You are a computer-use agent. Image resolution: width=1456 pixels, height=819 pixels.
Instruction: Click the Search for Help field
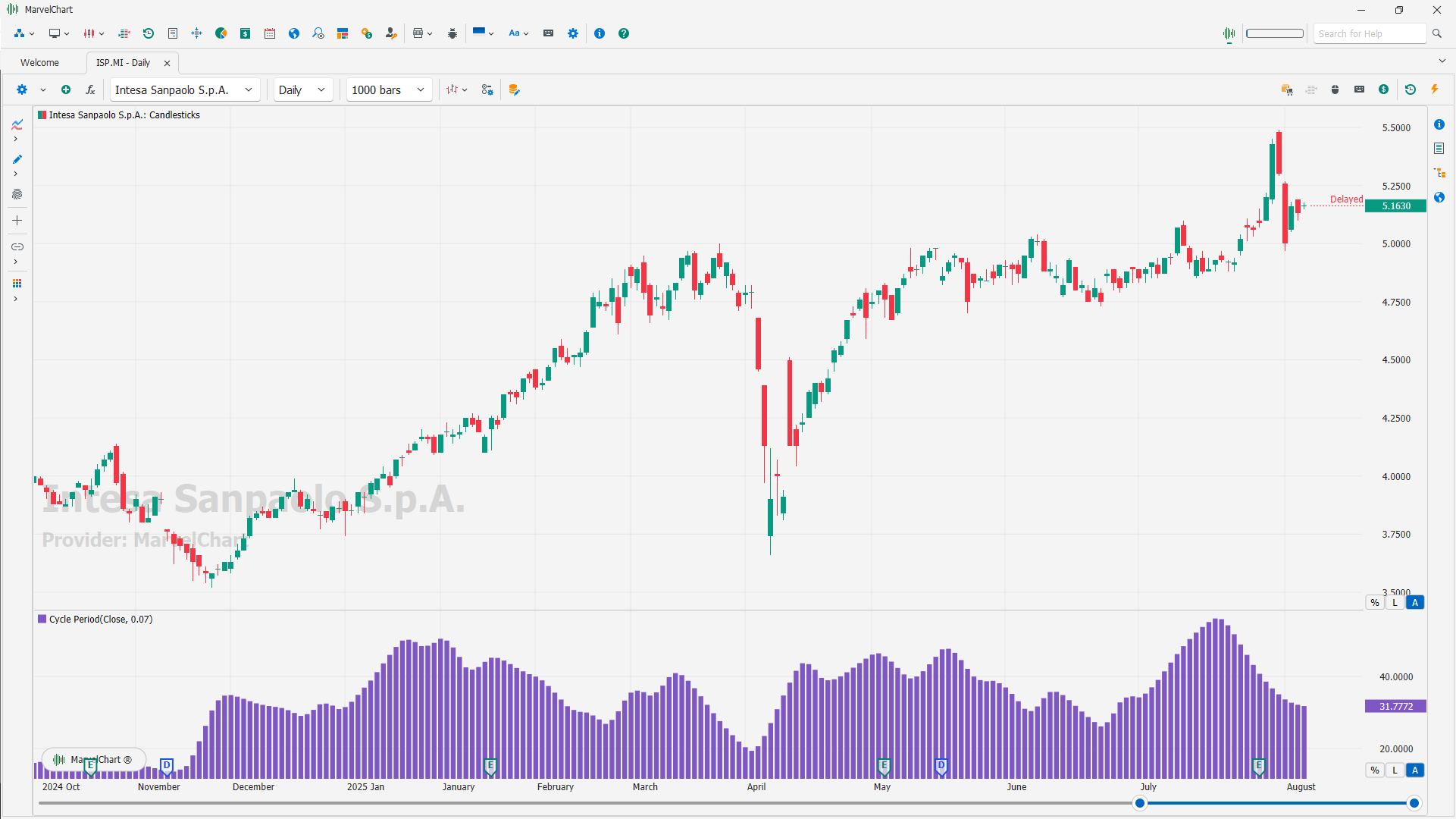point(1370,33)
